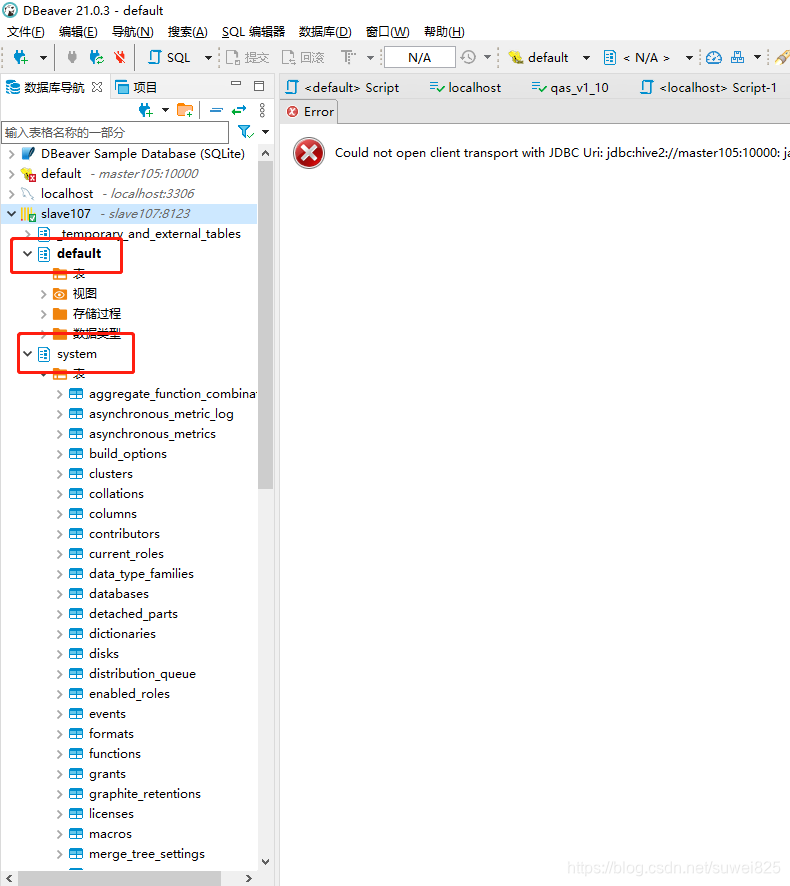Click the new folder icon in navigator

click(185, 110)
